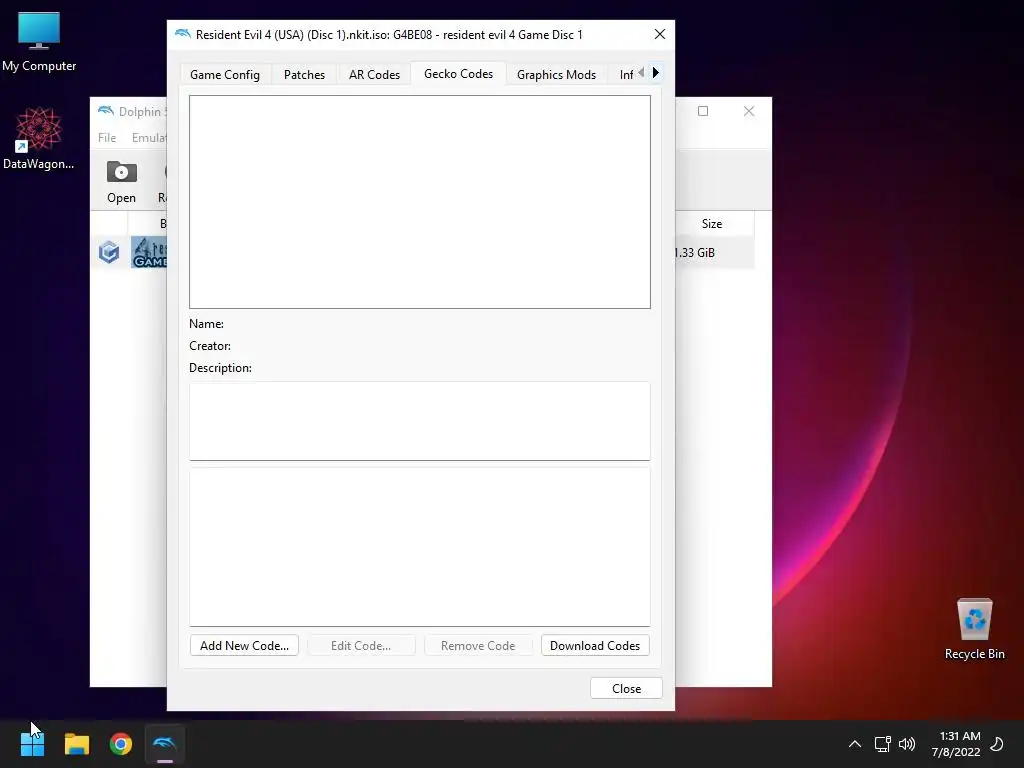Open the File menu in Dolphin window
This screenshot has height=768, width=1024.
pos(107,138)
